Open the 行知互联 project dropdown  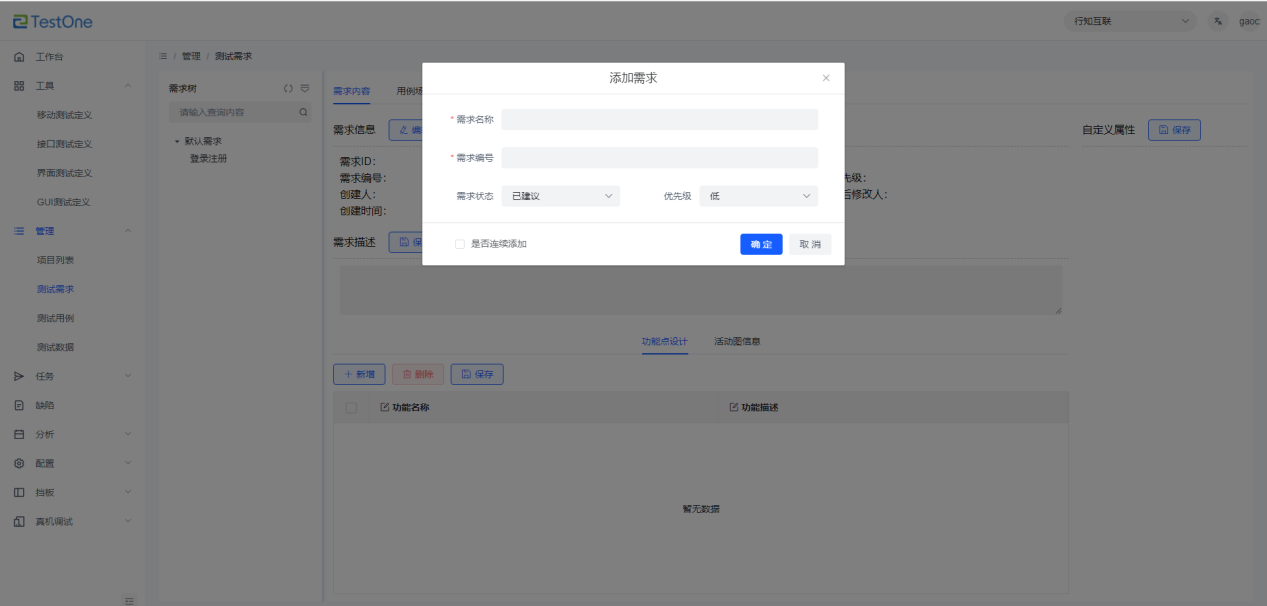point(1130,21)
